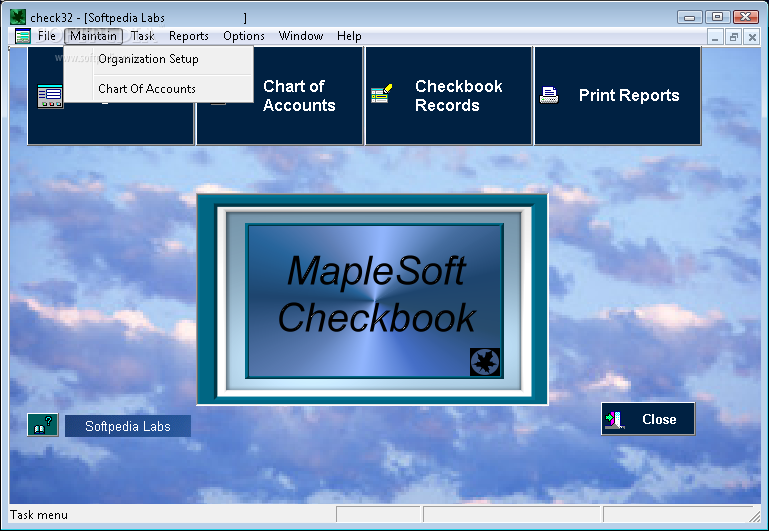769x531 pixels.
Task: Open the Task menu
Action: coord(143,36)
